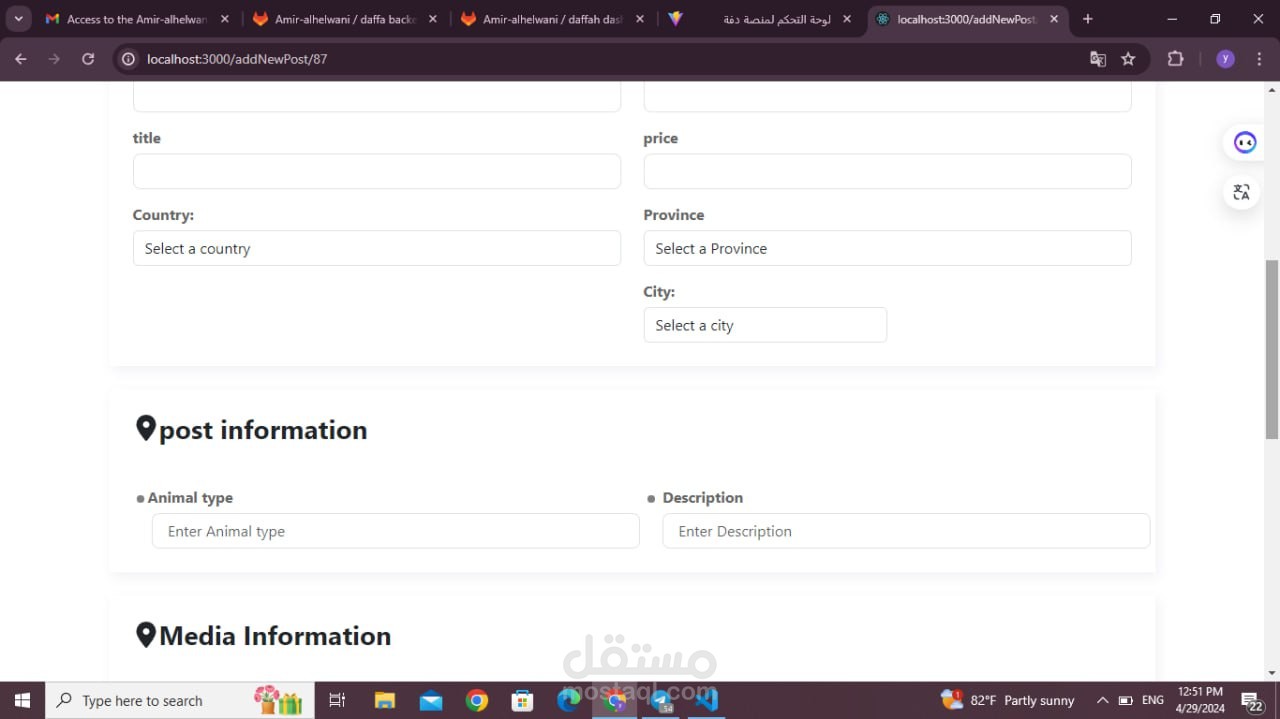Open the 'Select a country' dropdown
This screenshot has height=719, width=1280.
(x=377, y=248)
